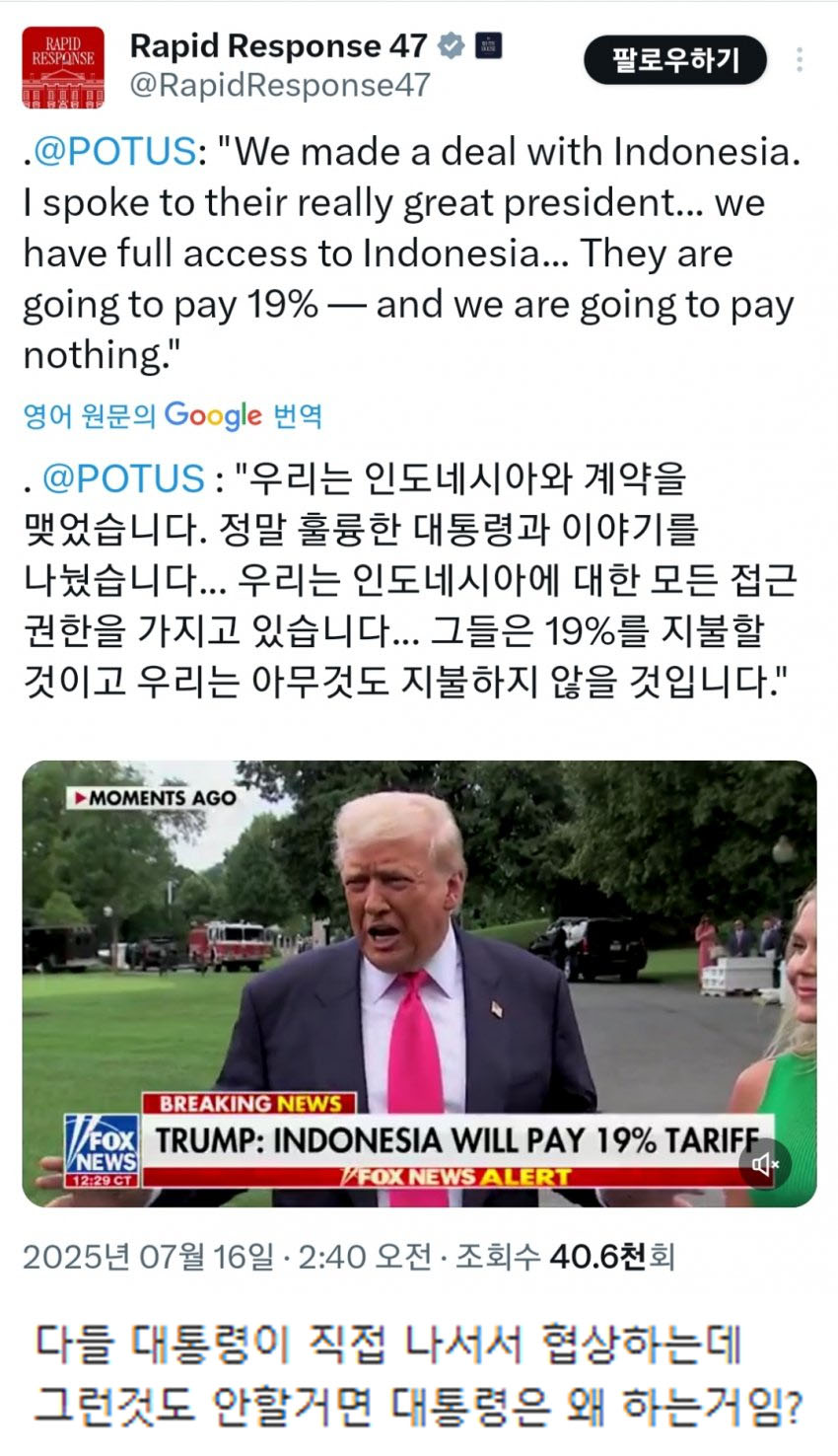
Task: Click the blue verified checkmark badge
Action: [x=451, y=45]
